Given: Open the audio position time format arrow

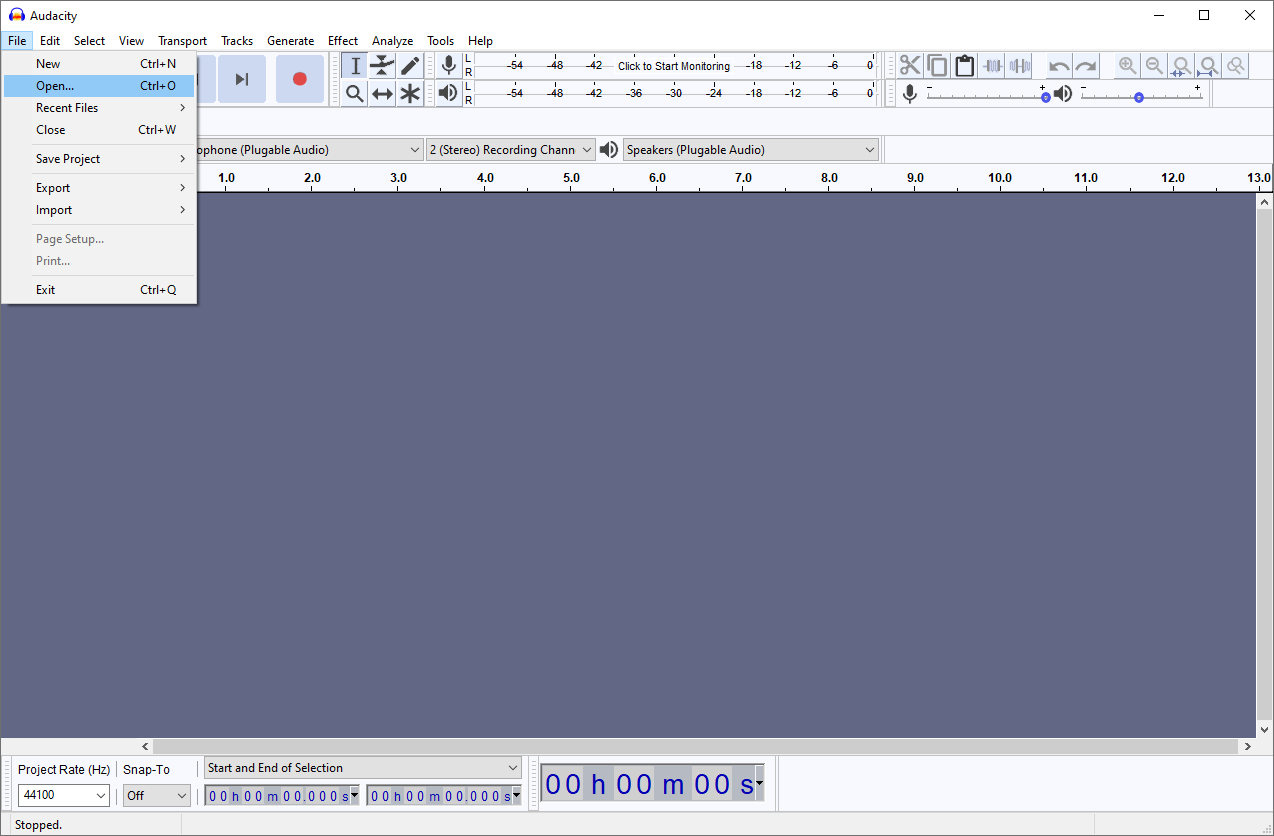Looking at the screenshot, I should point(759,784).
